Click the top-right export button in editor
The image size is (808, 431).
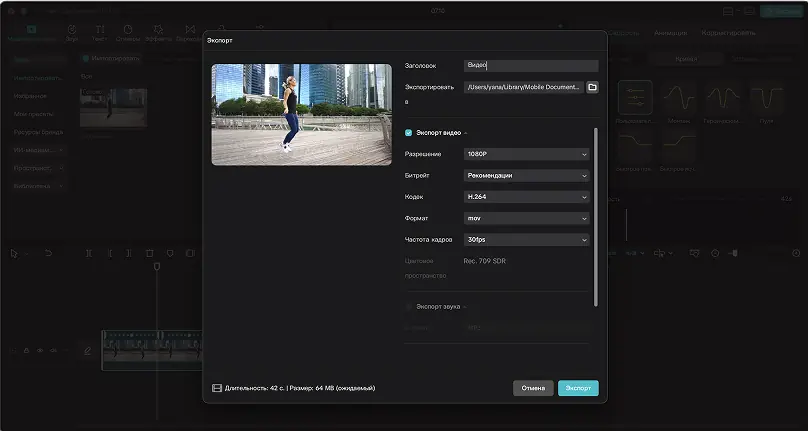pyautogui.click(x=781, y=11)
